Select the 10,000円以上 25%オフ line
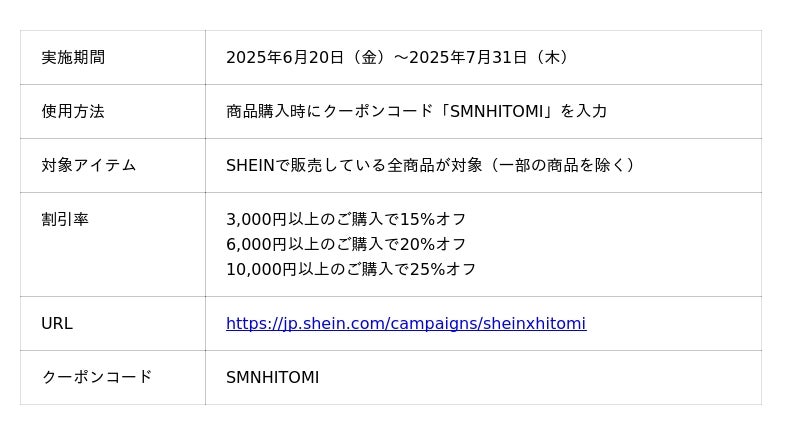 tap(351, 270)
